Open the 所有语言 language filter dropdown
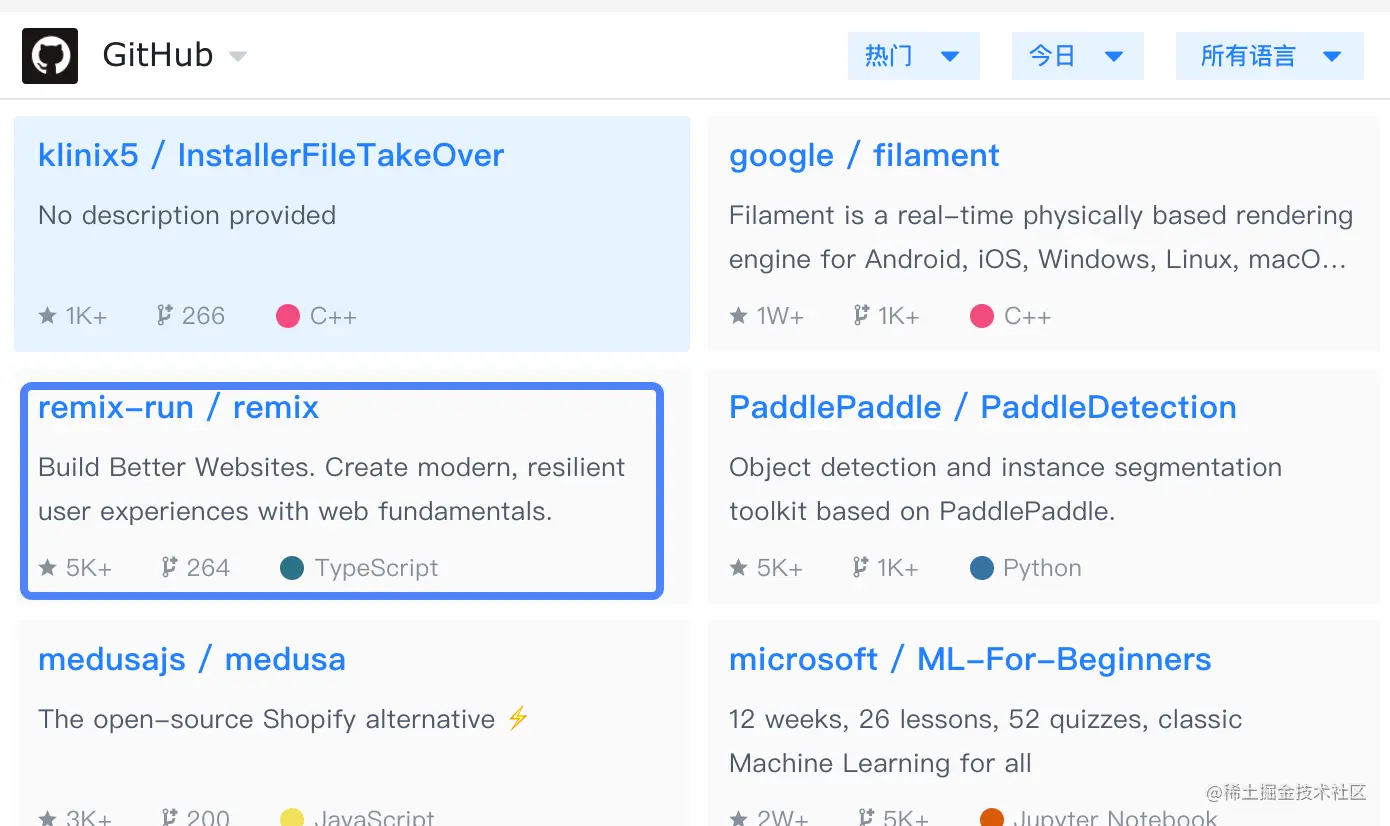 click(x=1270, y=56)
